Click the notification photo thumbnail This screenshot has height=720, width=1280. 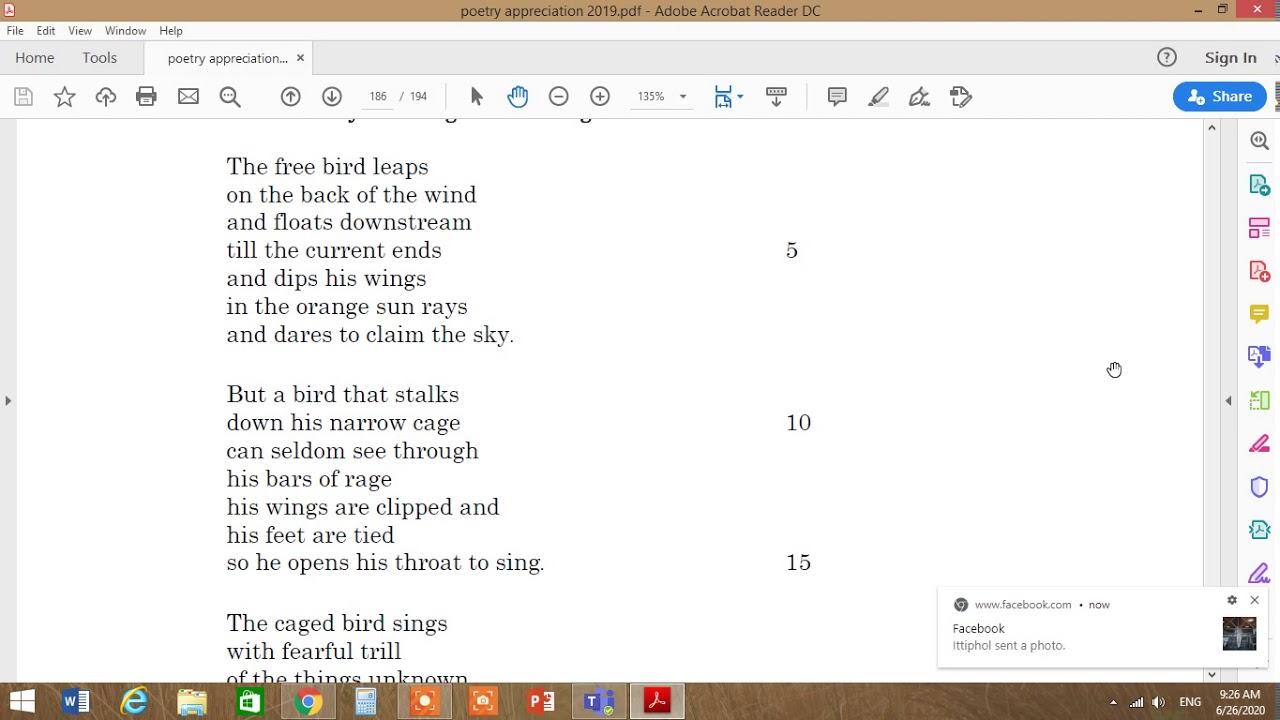(1239, 634)
